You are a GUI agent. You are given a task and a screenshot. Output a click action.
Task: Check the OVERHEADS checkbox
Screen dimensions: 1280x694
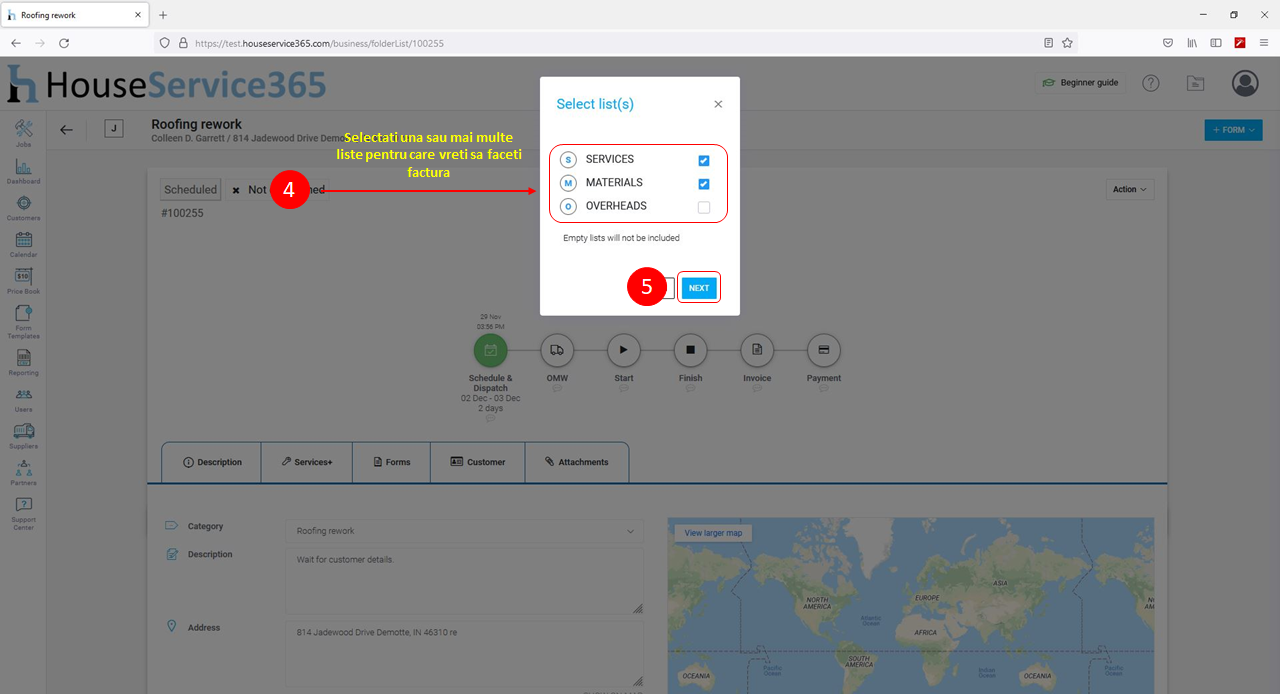[x=704, y=207]
